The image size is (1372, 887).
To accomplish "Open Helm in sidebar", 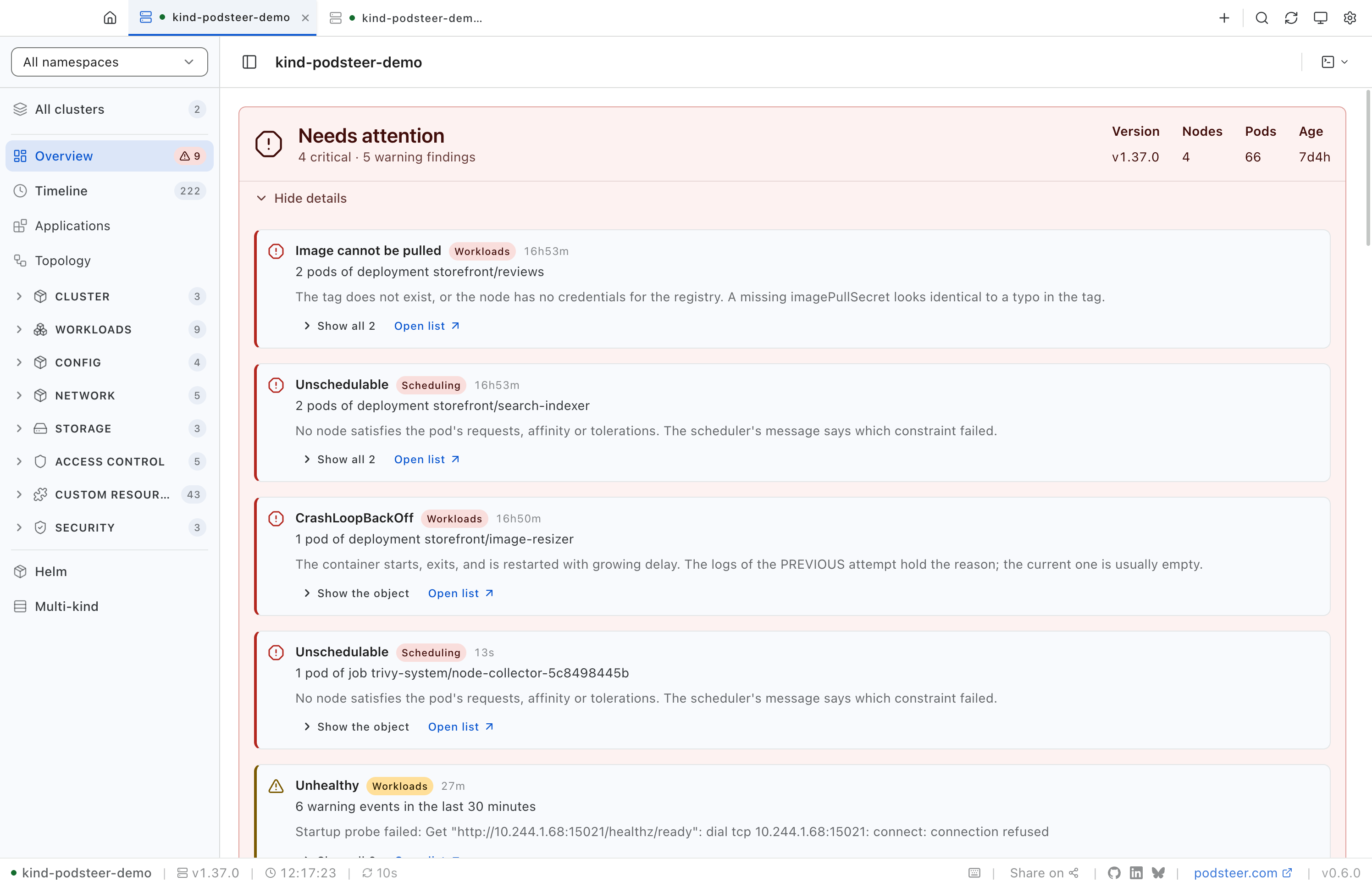I will coord(110,571).
